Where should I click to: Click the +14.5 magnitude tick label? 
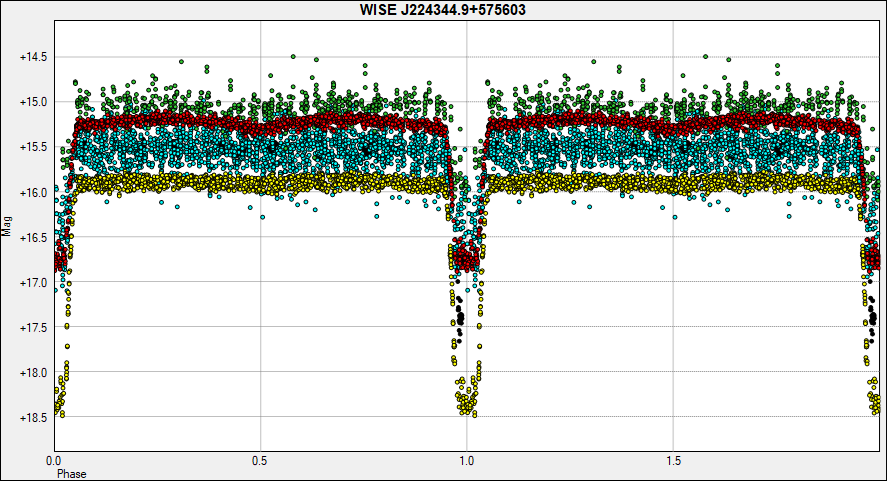point(33,57)
